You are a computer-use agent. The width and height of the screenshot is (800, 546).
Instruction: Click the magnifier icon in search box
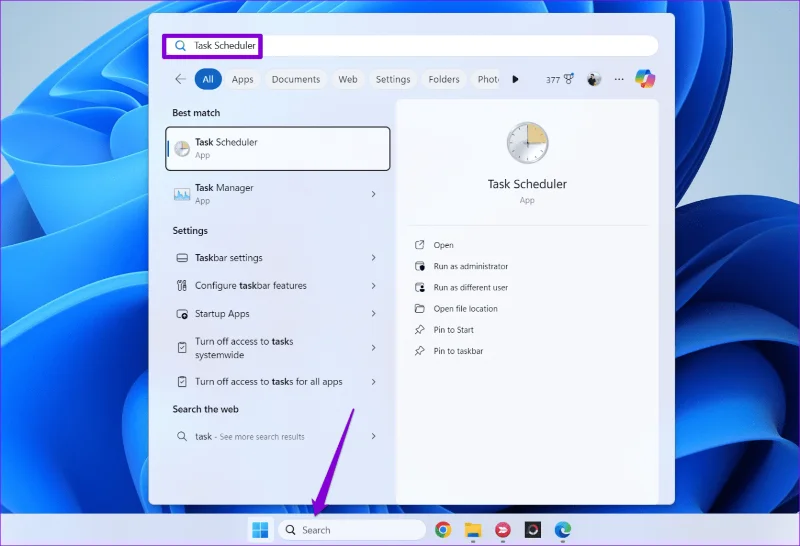tap(180, 45)
